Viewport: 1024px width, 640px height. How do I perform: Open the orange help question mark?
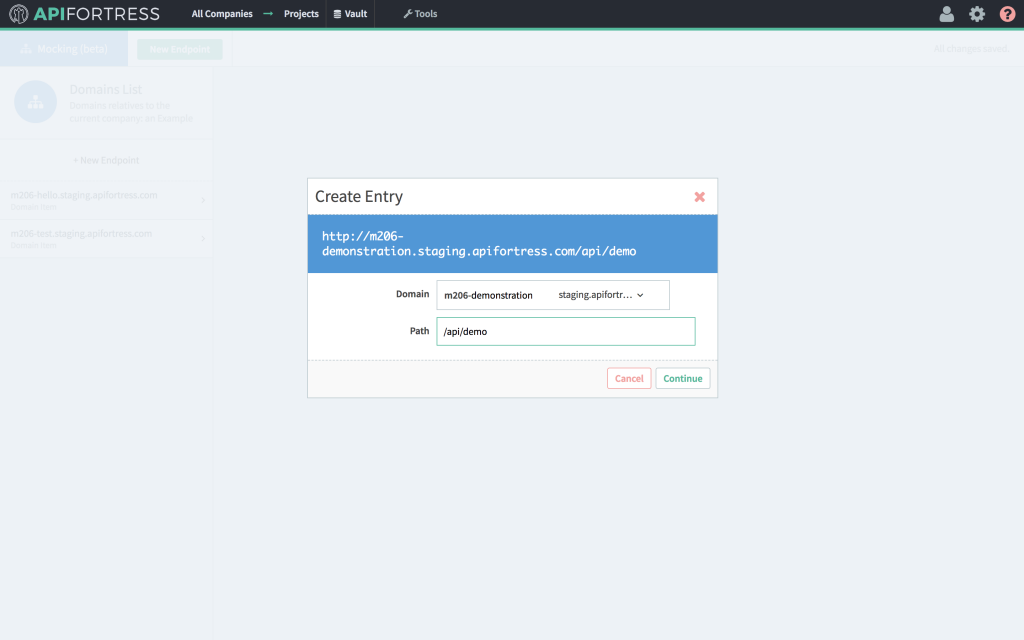point(1007,13)
